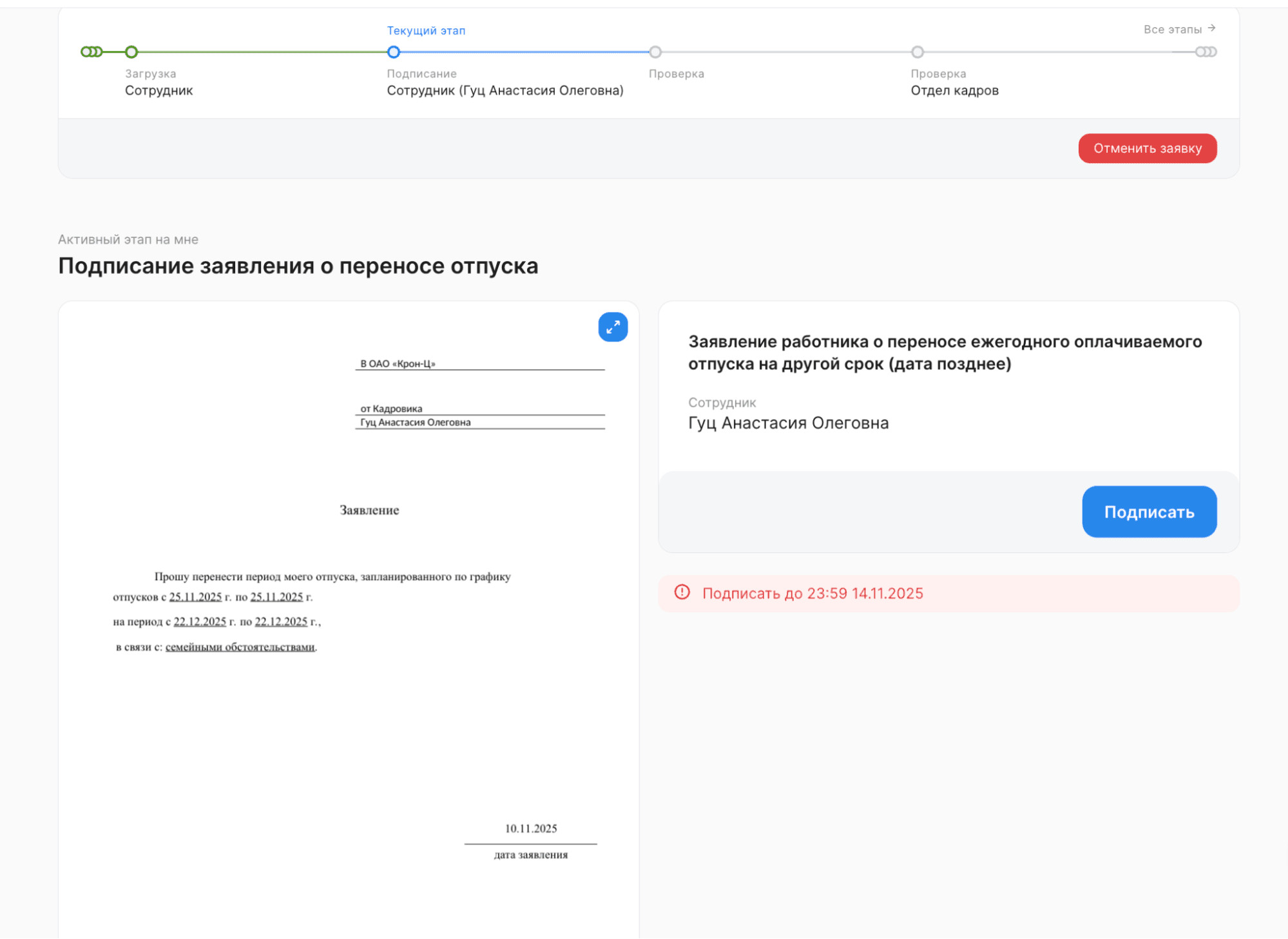Click the Сотрудник (Гуц Анастасия Олеговна) stage label

[x=505, y=90]
